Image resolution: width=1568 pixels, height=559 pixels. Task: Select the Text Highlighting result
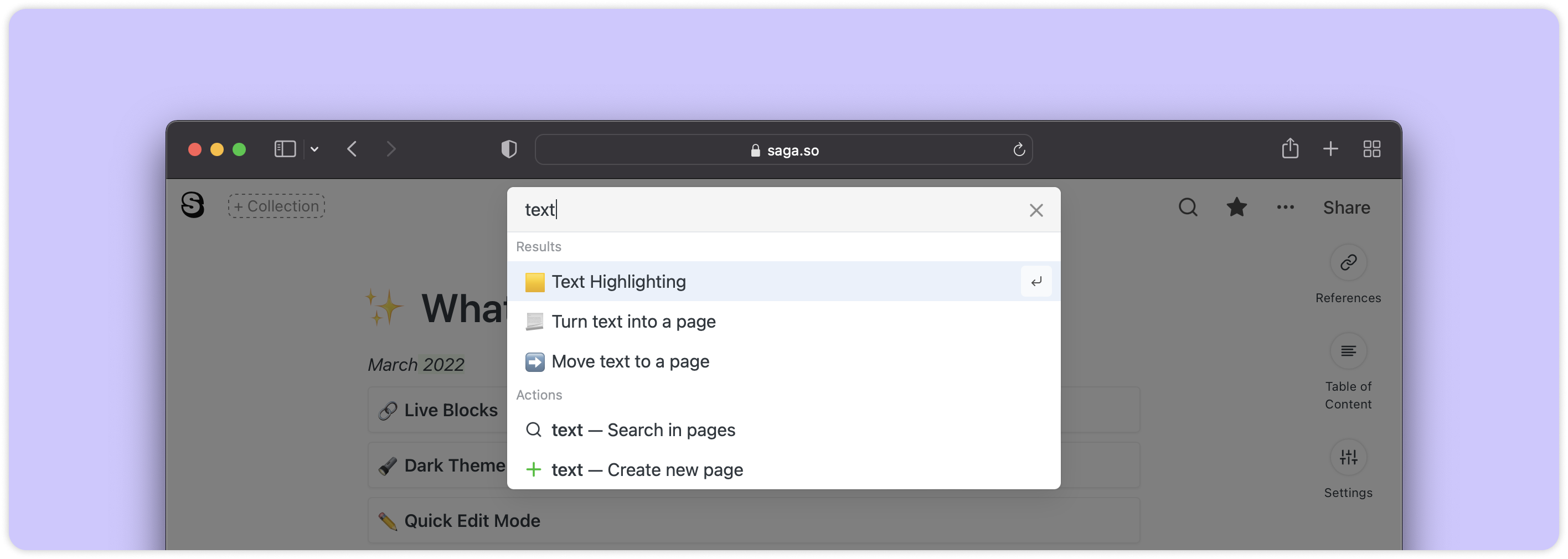click(618, 282)
